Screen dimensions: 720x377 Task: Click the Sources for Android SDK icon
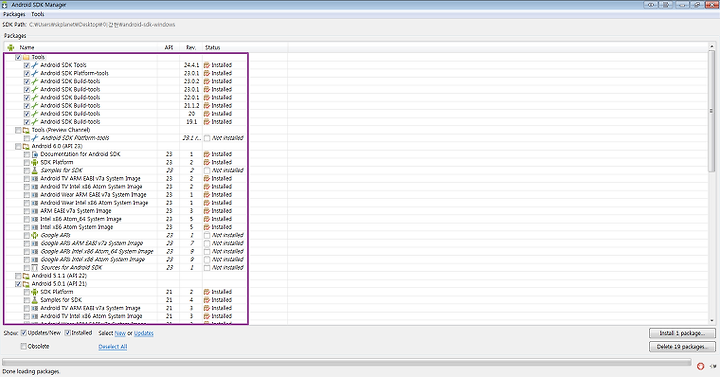34,268
